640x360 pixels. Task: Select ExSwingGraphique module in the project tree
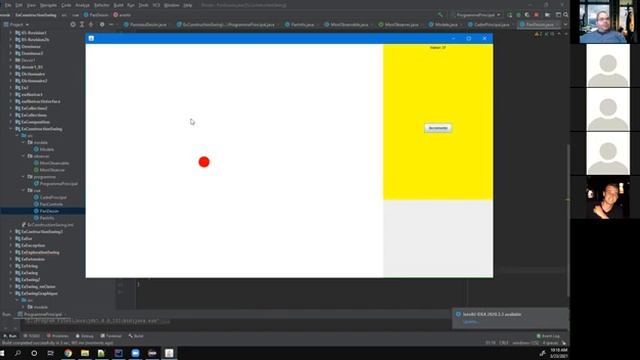pyautogui.click(x=36, y=293)
